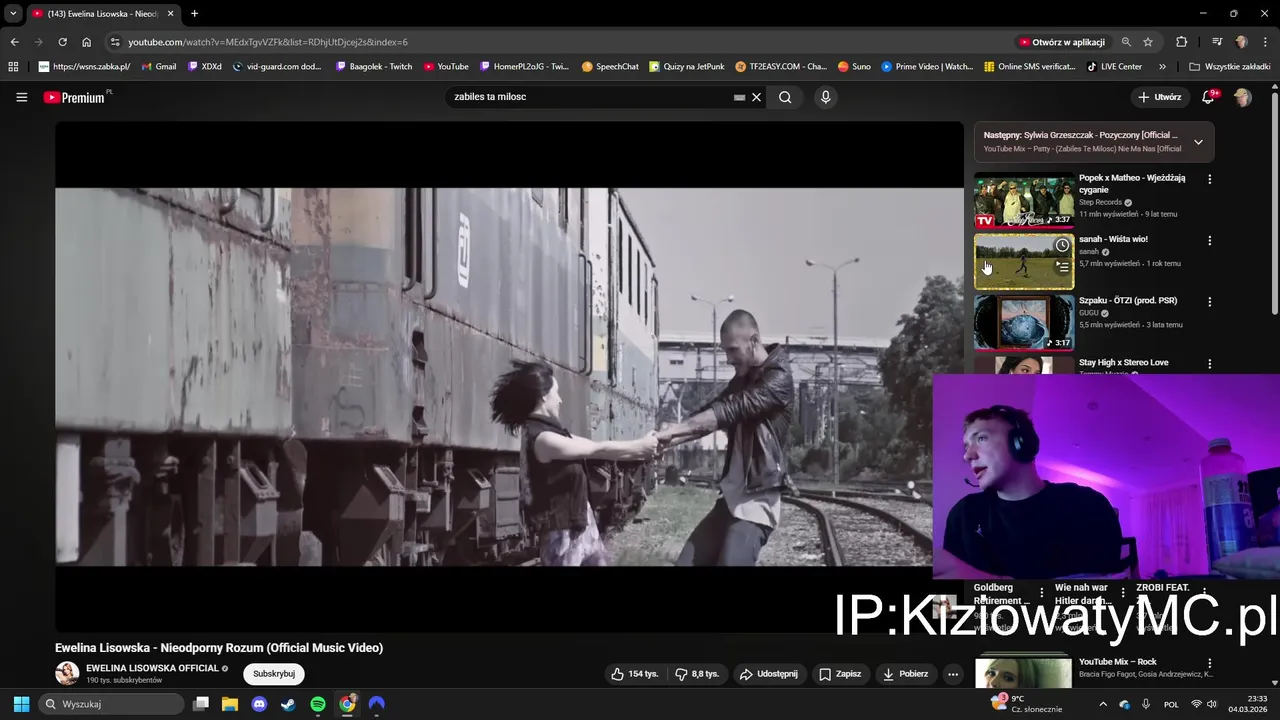Open Chrome tab search dropdown arrow

pyautogui.click(x=13, y=13)
